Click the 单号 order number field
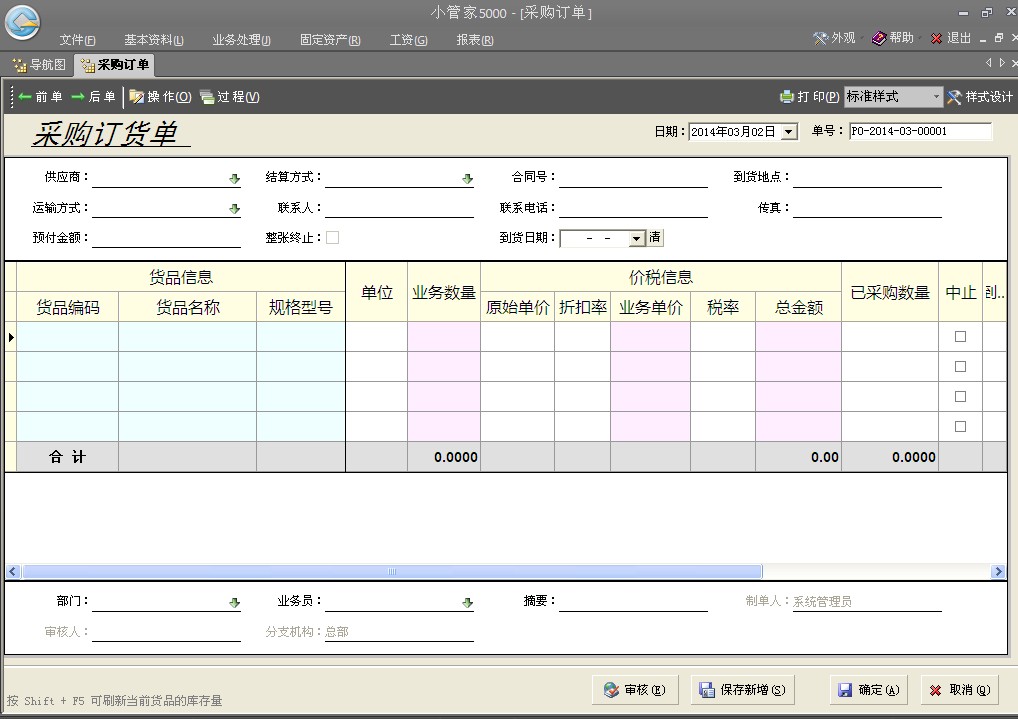This screenshot has width=1018, height=719. point(921,131)
